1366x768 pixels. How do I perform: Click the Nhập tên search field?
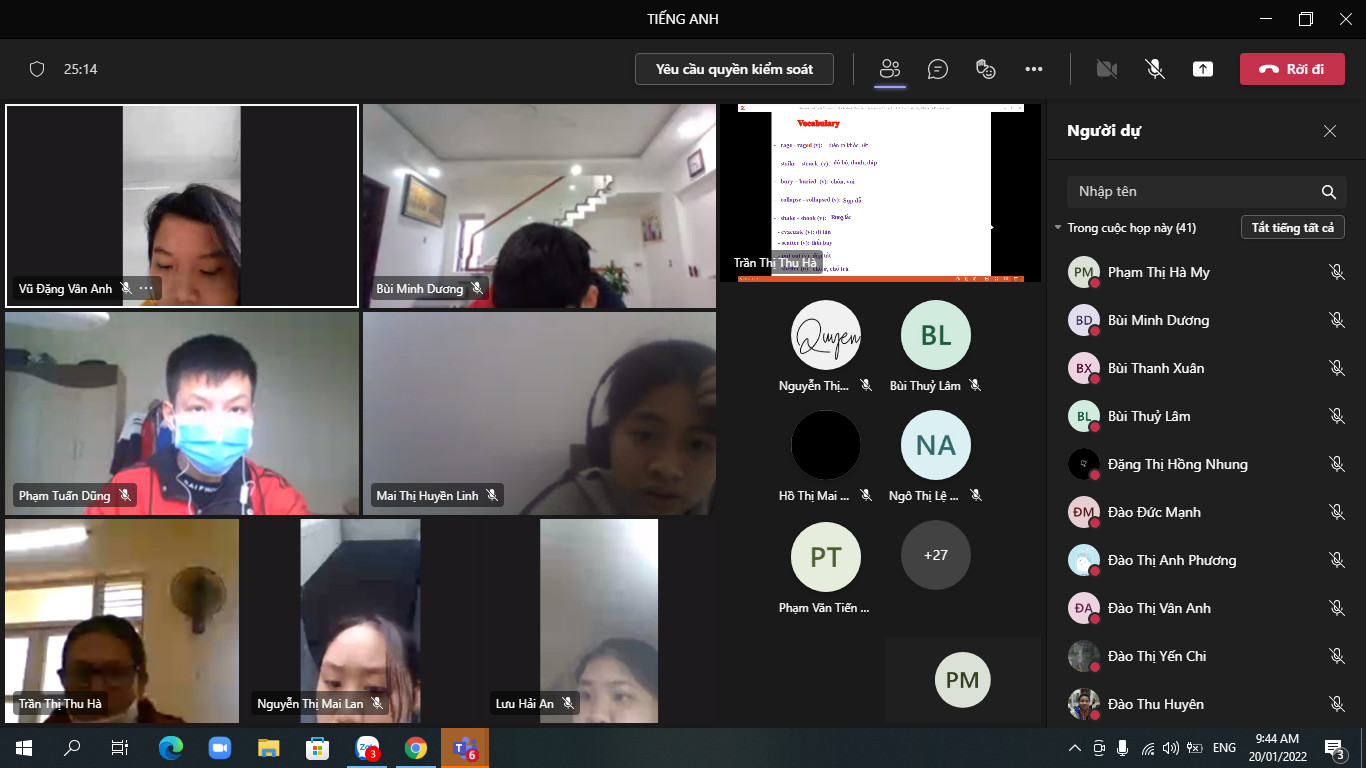coord(1190,192)
